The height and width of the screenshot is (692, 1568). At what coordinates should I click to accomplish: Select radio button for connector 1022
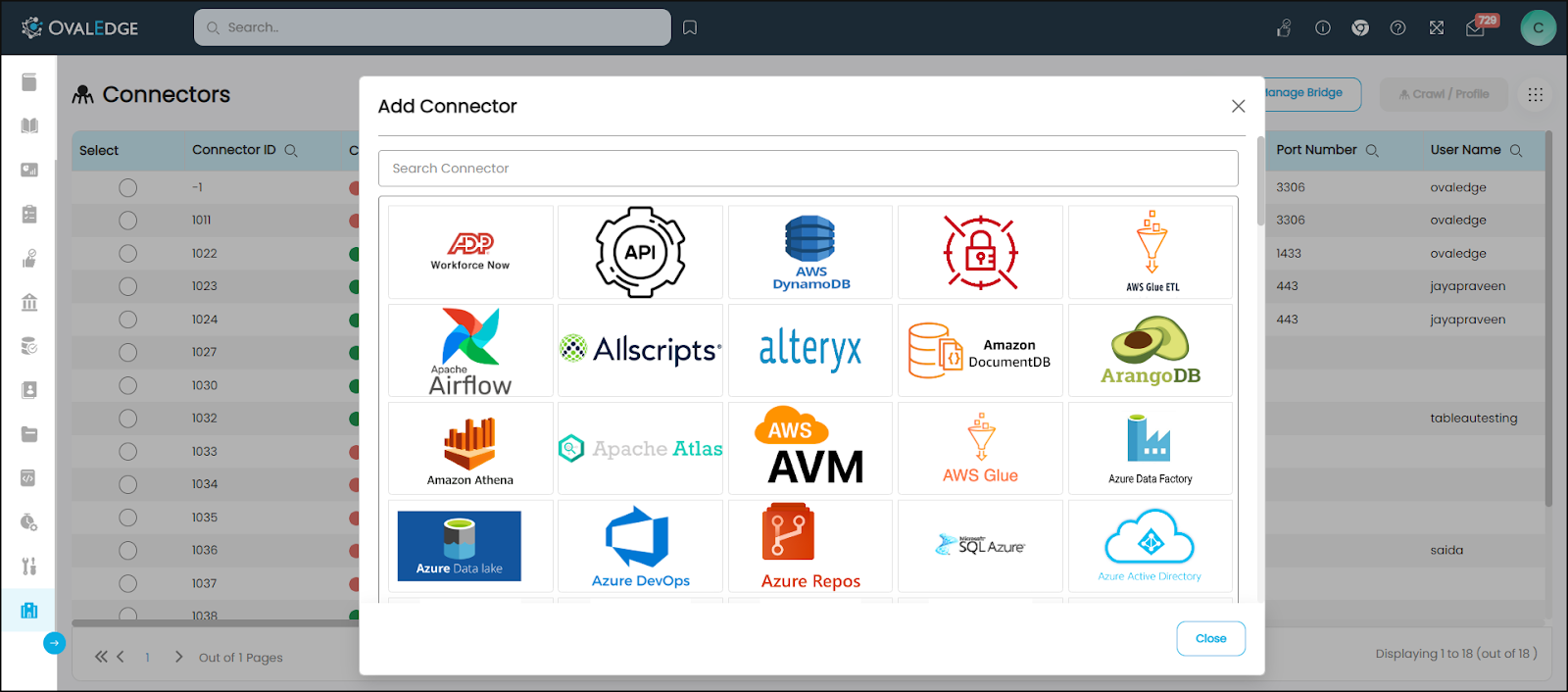click(127, 253)
